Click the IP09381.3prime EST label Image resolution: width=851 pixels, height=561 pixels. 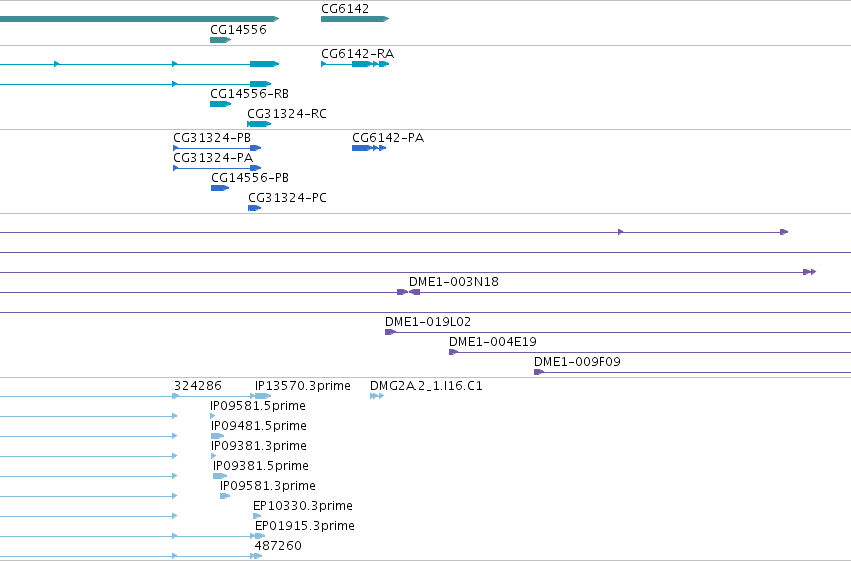point(259,446)
